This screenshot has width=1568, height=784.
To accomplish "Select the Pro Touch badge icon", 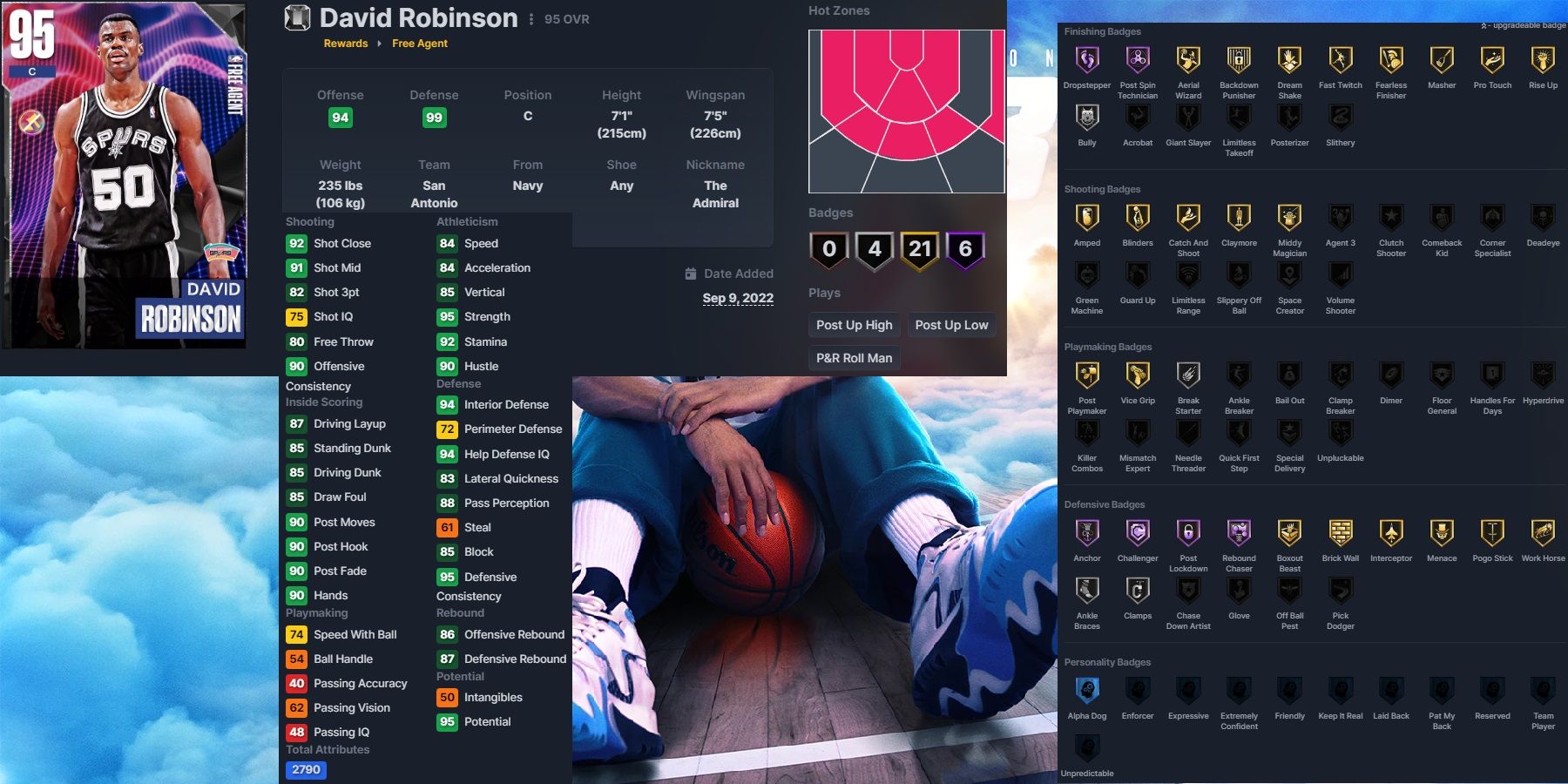I will click(x=1492, y=60).
